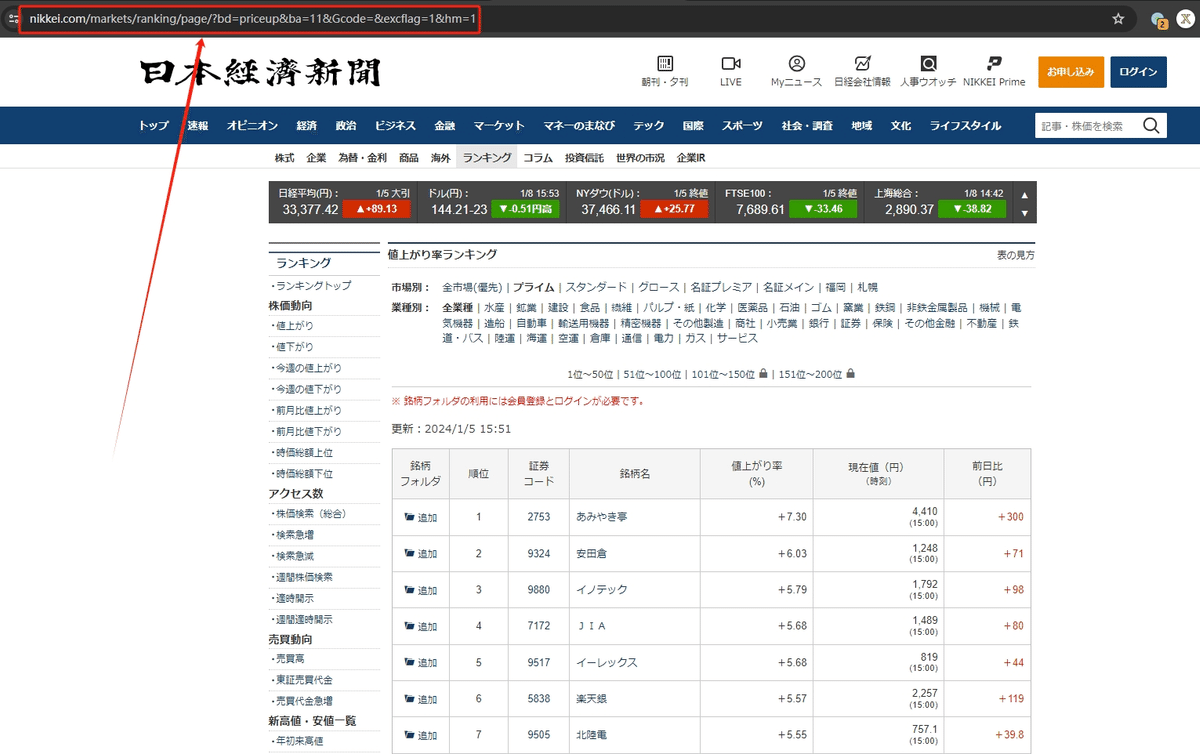Open 時価総額上位 in sidebar
The height and width of the screenshot is (754, 1200).
click(x=304, y=453)
